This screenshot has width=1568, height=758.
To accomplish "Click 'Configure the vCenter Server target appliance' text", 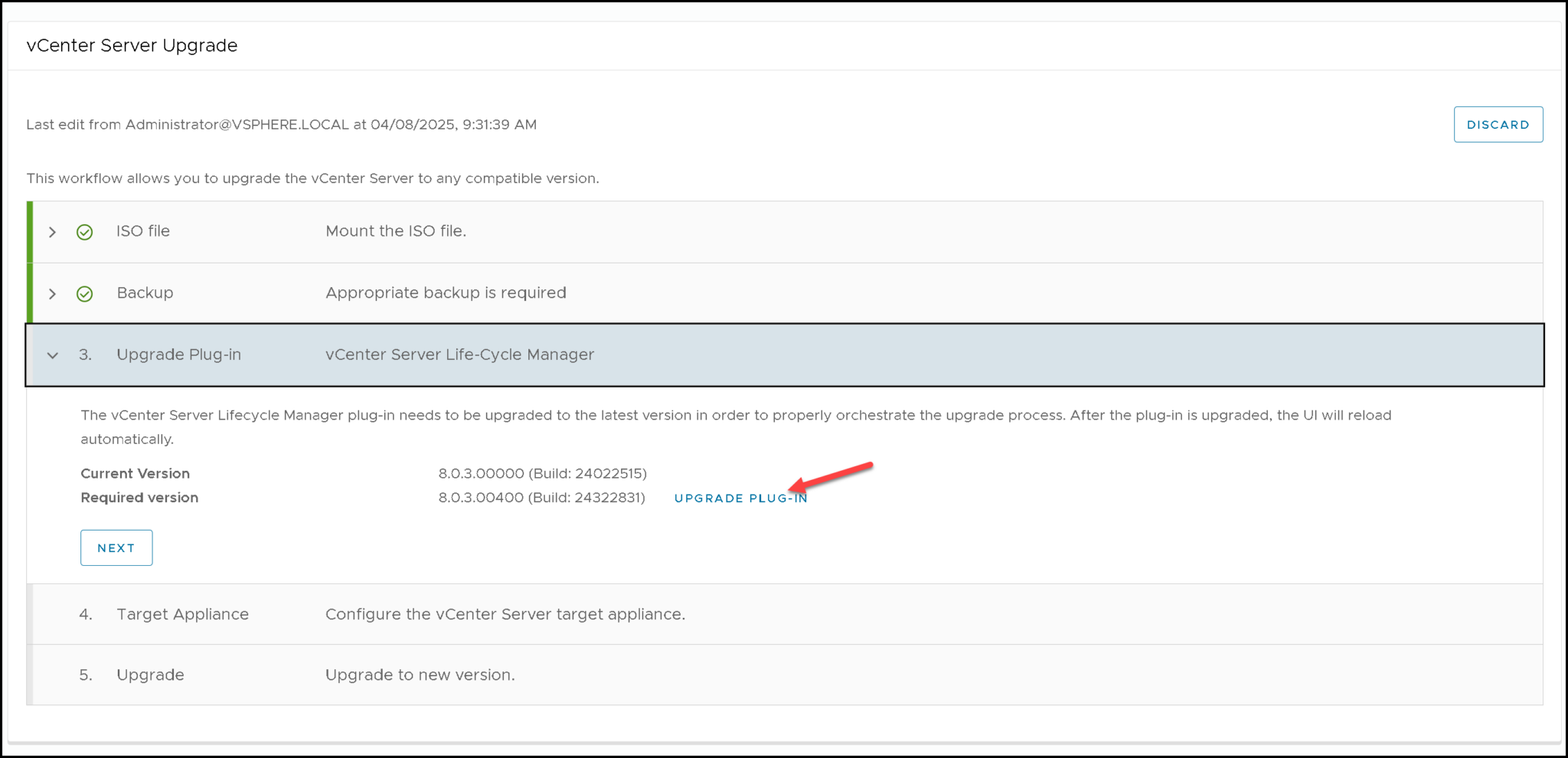I will (505, 614).
